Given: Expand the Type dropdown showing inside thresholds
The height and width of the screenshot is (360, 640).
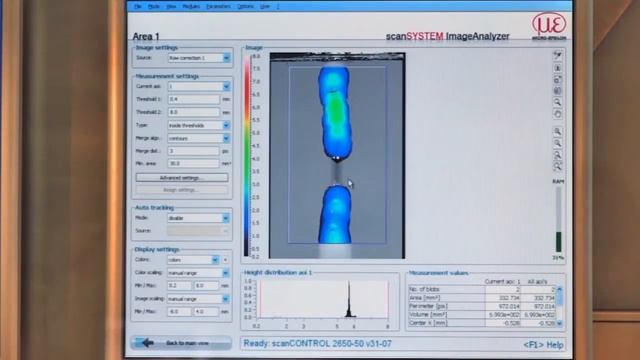Looking at the screenshot, I should click(x=227, y=125).
